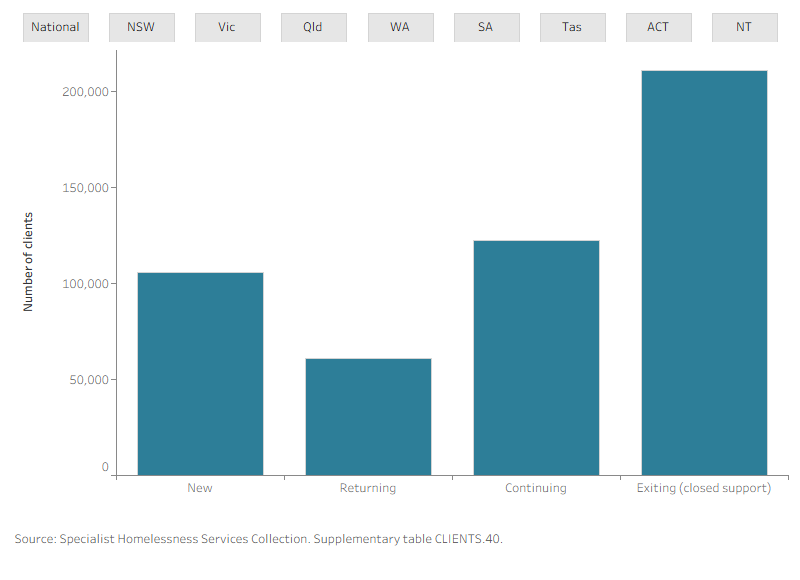View Tas data
Image resolution: width=800 pixels, height=580 pixels.
pyautogui.click(x=572, y=27)
